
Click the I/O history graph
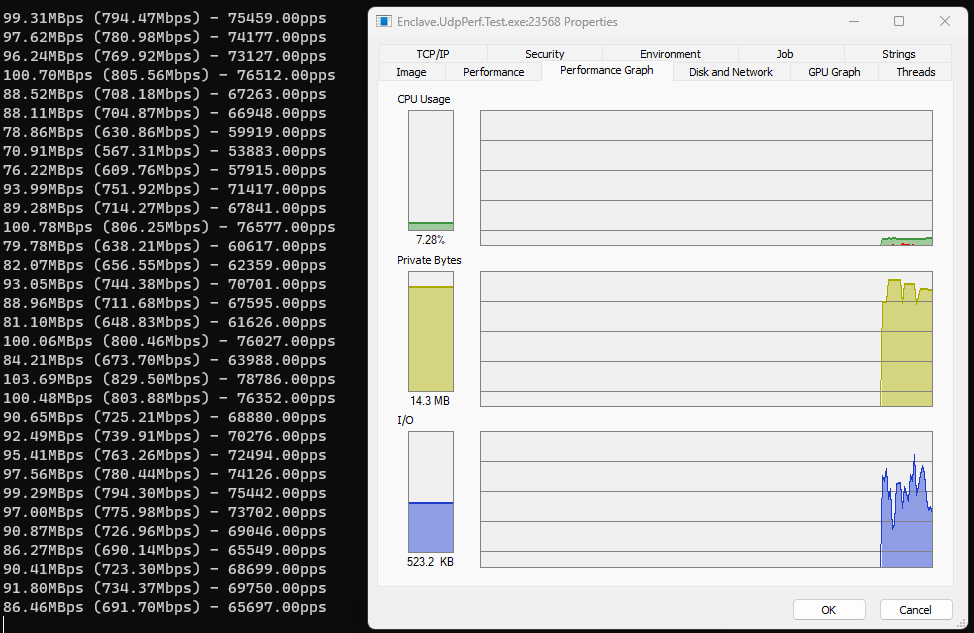(706, 499)
